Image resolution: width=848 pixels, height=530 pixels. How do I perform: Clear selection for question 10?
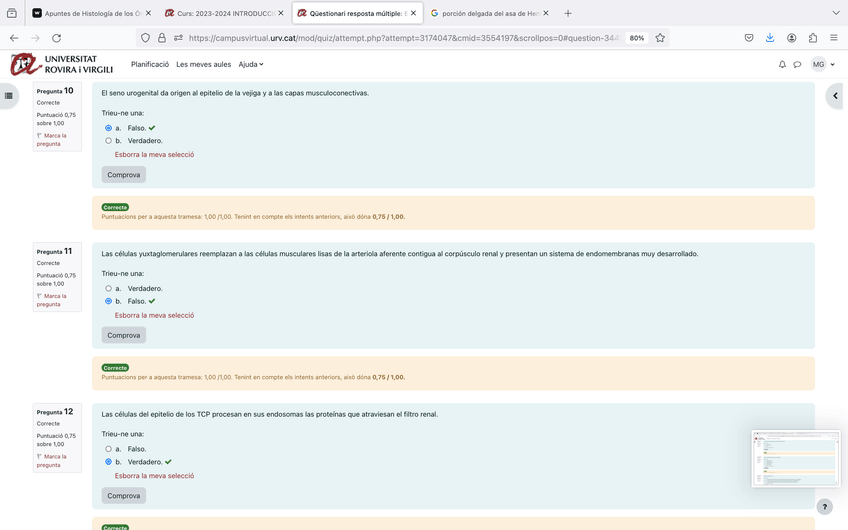point(154,155)
